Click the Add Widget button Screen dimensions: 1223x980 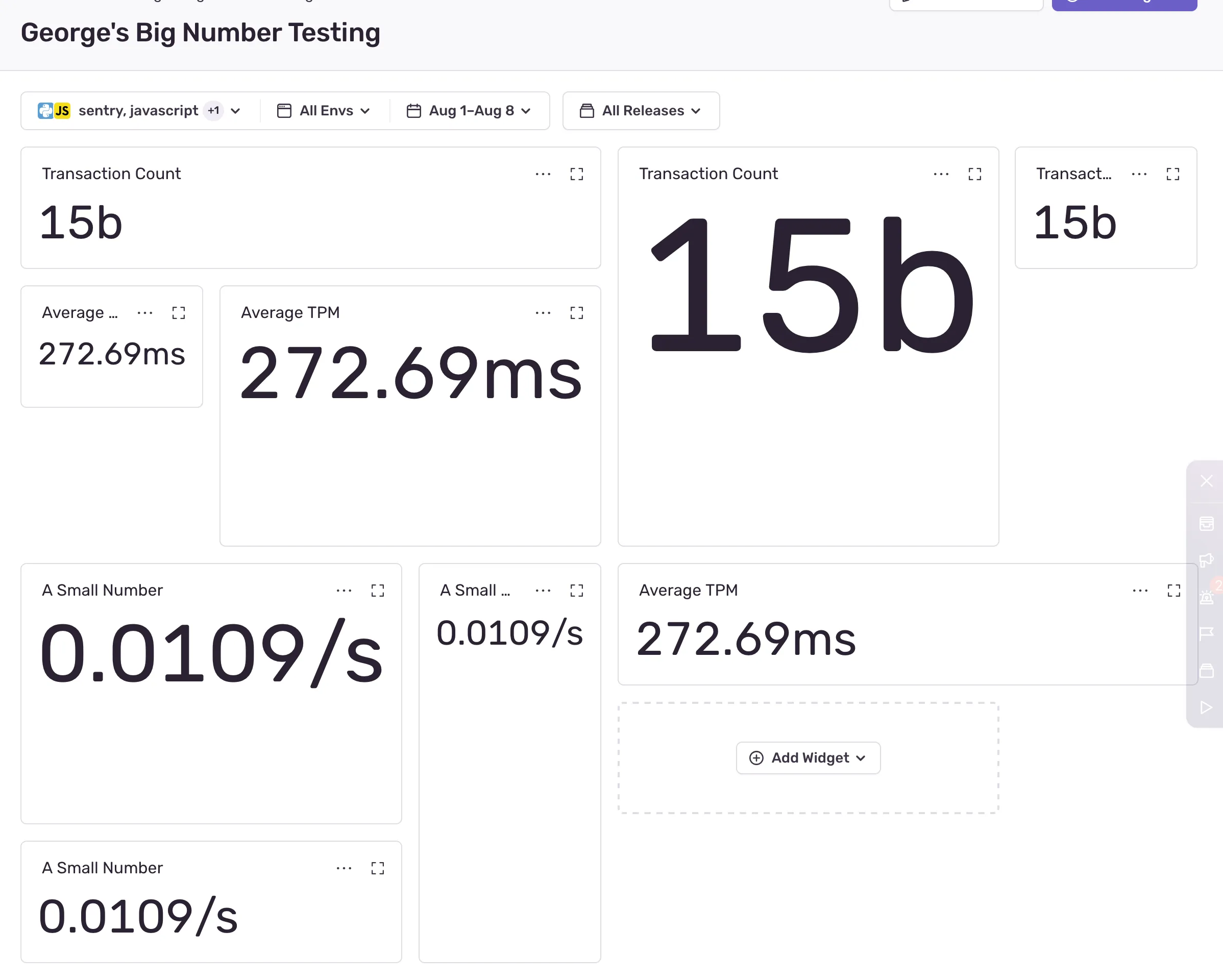click(x=808, y=757)
